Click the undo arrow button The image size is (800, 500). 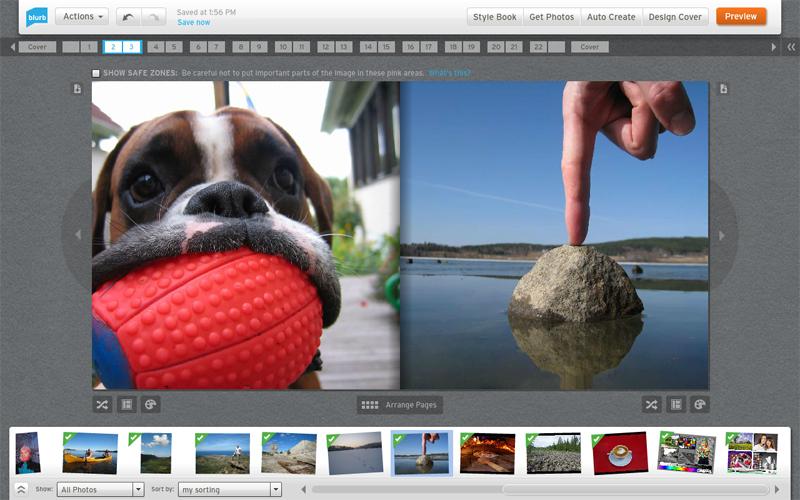point(129,17)
